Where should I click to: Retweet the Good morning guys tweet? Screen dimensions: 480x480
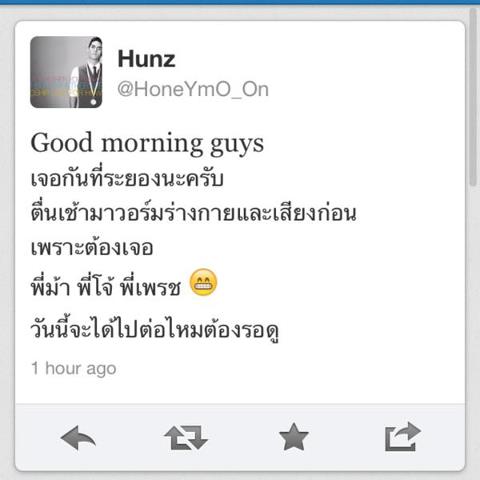(186, 437)
